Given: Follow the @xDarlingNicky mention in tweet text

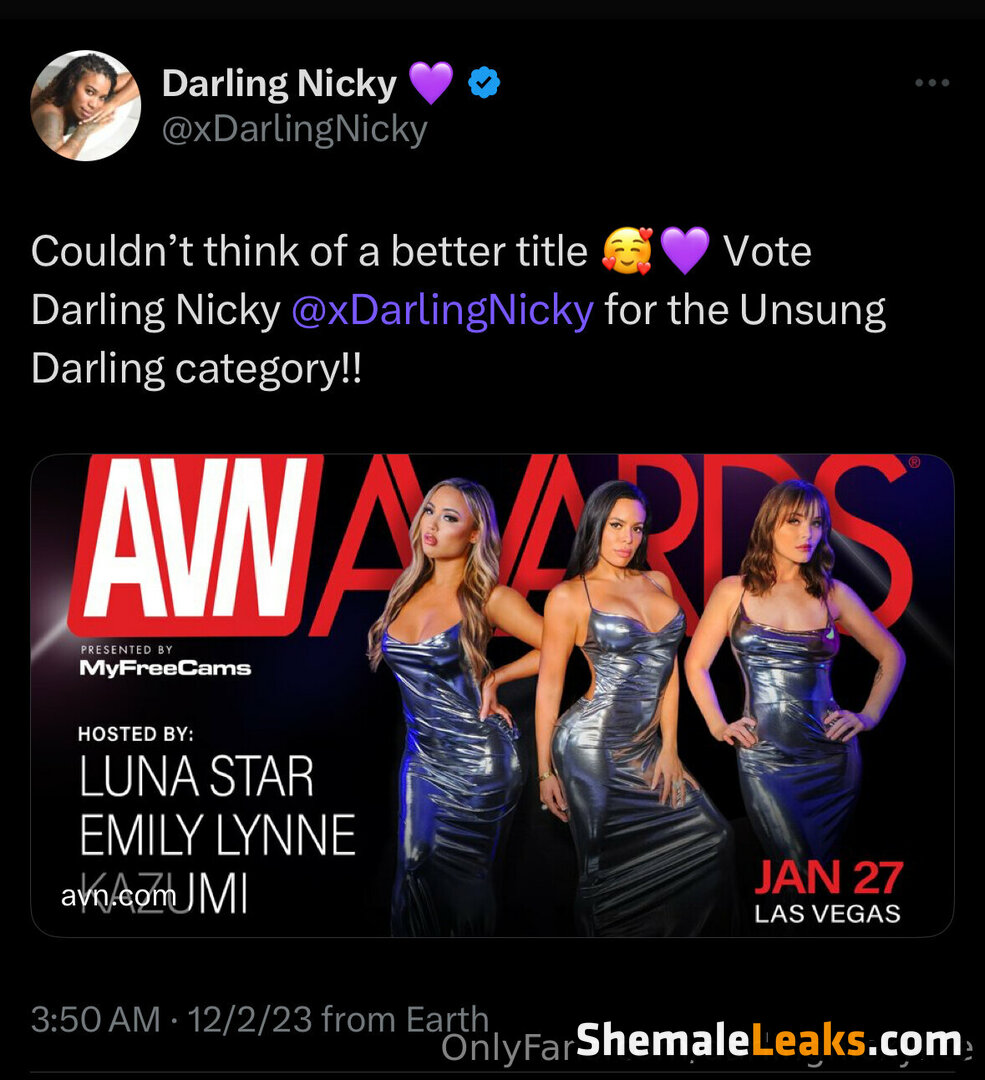Looking at the screenshot, I should tap(442, 310).
